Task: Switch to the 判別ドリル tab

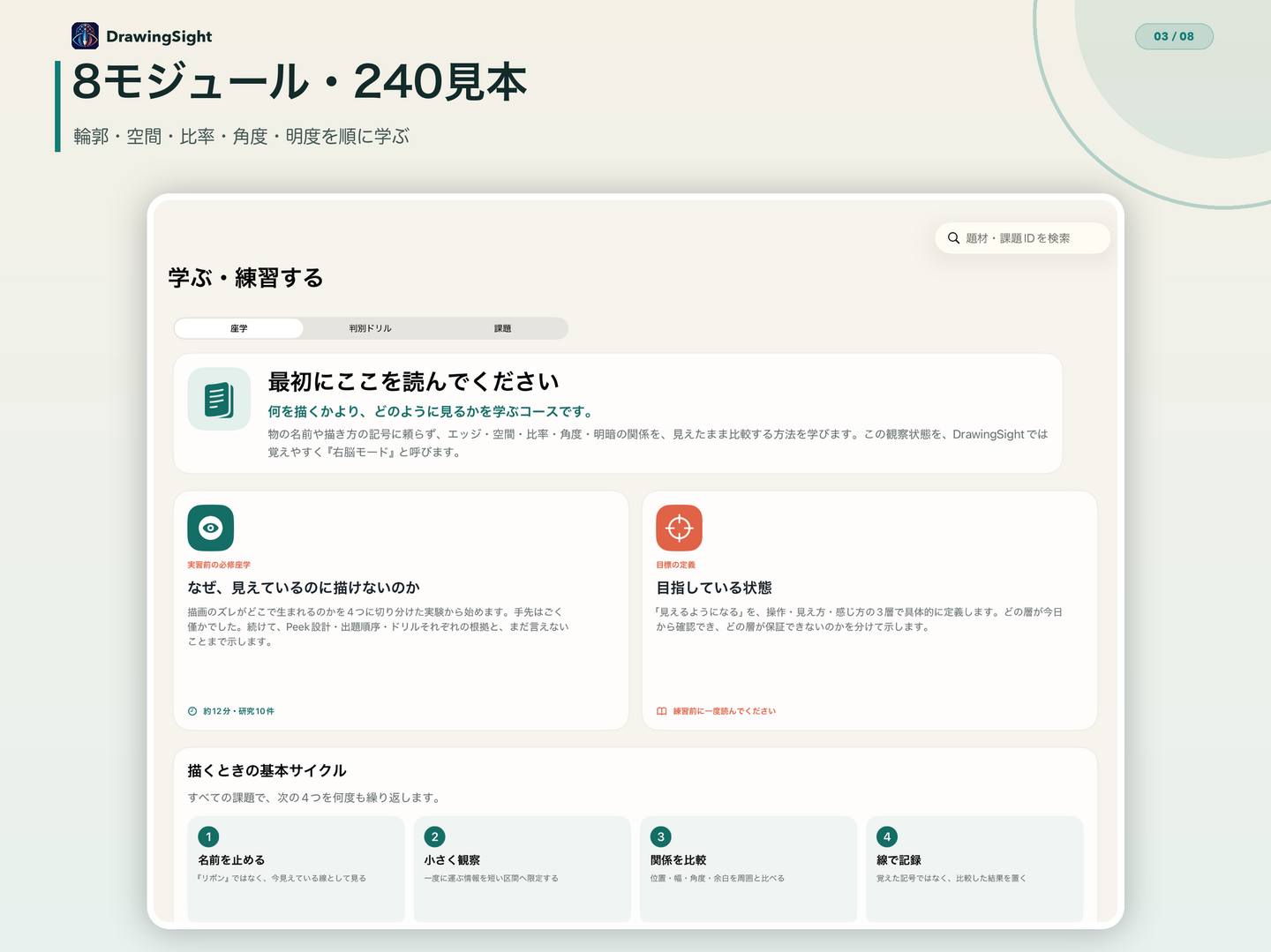Action: point(370,328)
